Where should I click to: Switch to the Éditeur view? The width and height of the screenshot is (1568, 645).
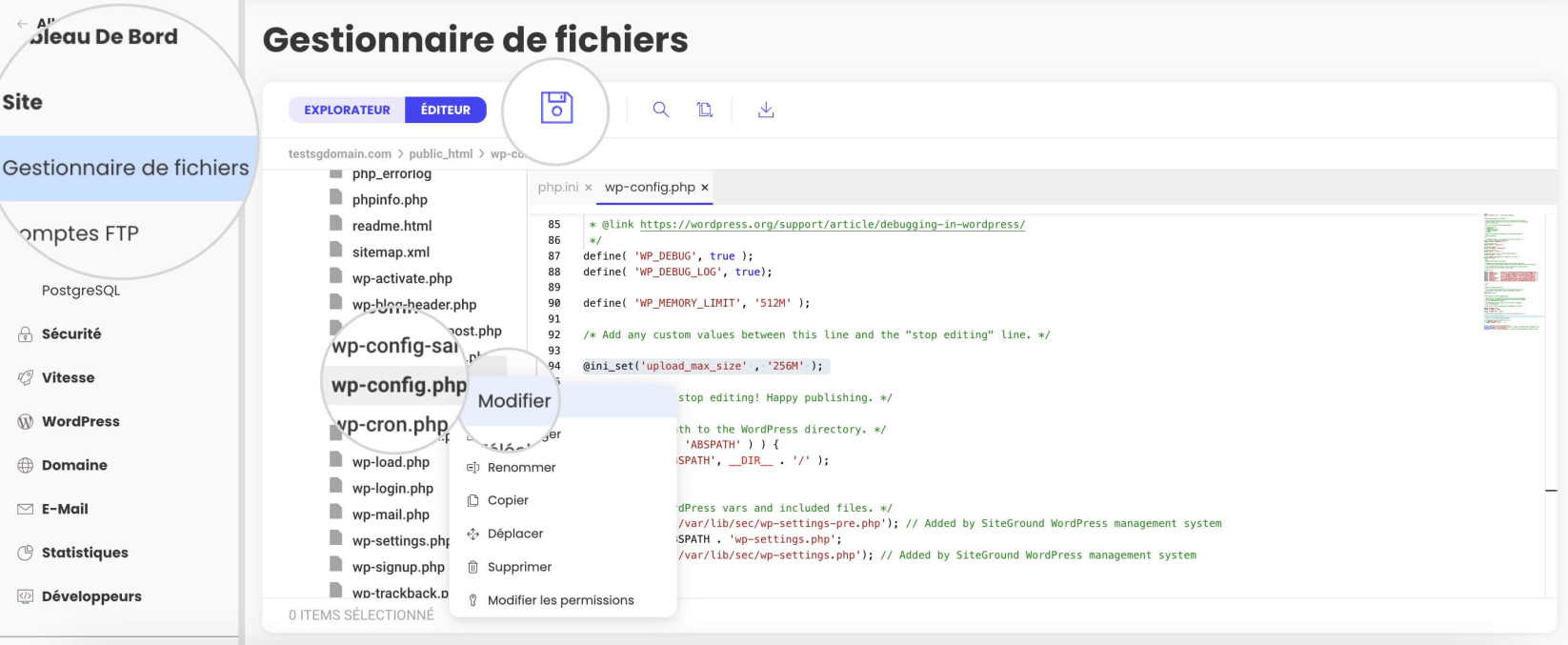446,110
